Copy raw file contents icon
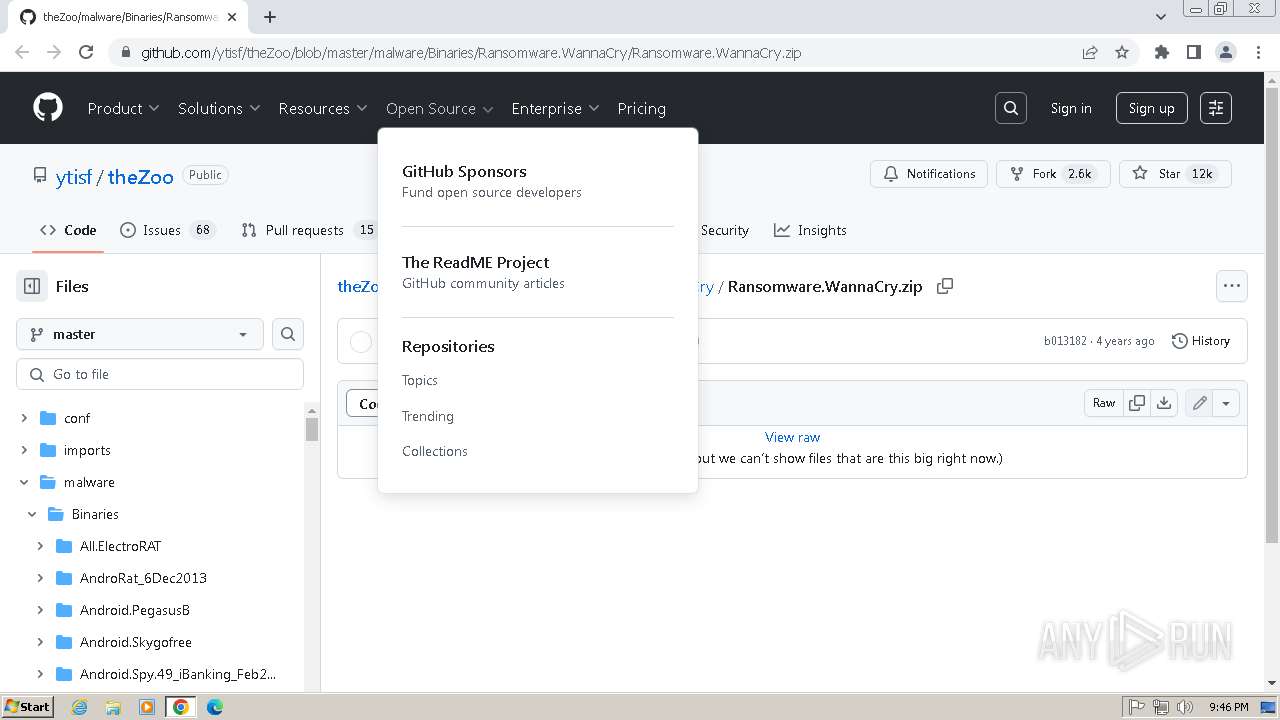Viewport: 1280px width, 720px height. [x=1137, y=403]
